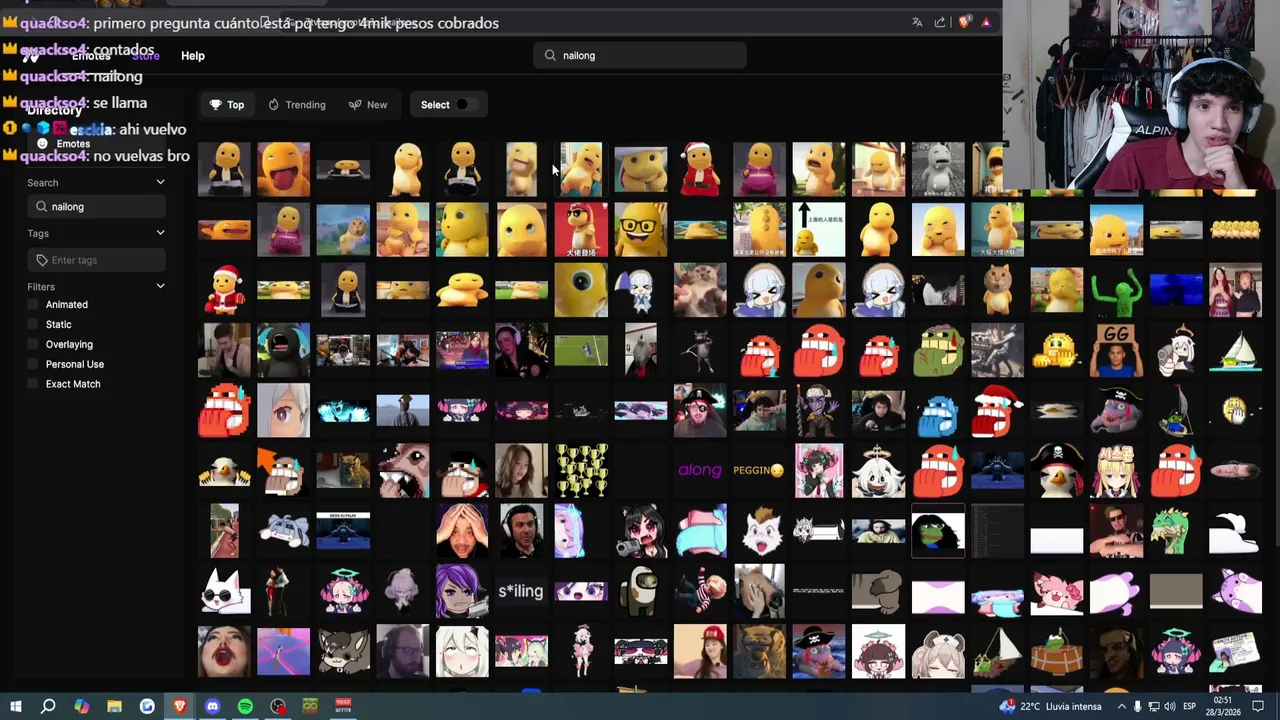Viewport: 1280px width, 720px height.
Task: Open the Store nav link
Action: [146, 56]
